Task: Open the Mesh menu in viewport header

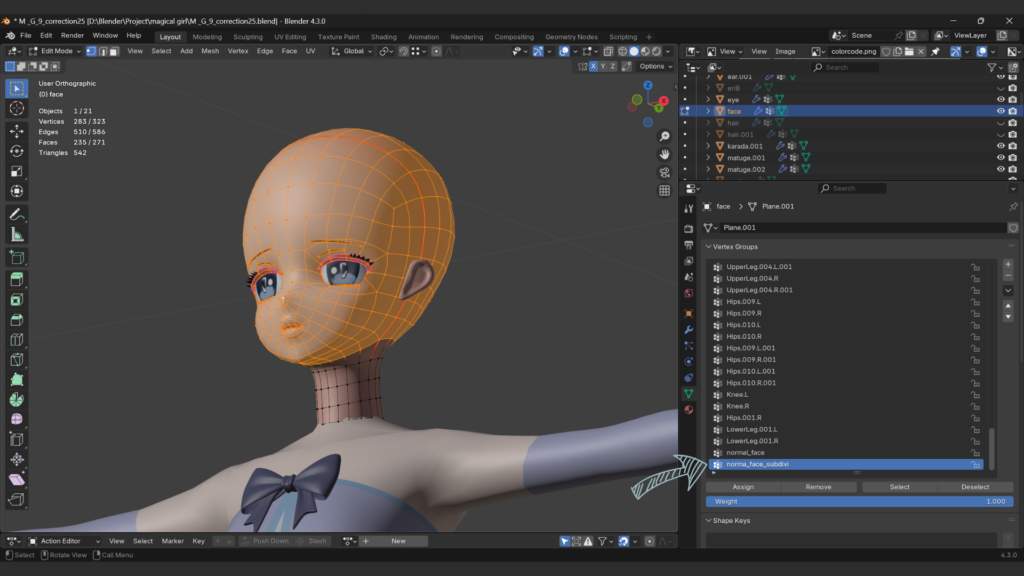Action: 210,51
